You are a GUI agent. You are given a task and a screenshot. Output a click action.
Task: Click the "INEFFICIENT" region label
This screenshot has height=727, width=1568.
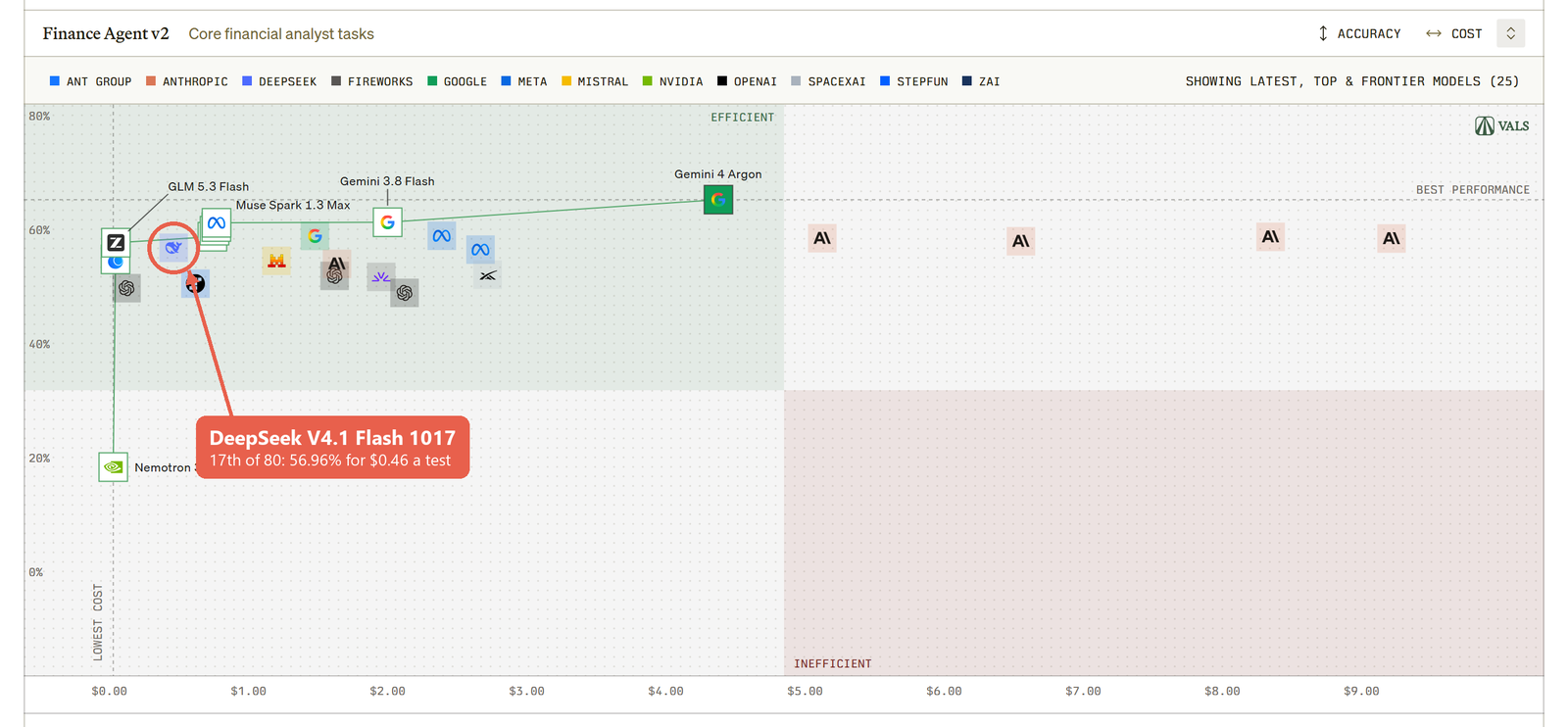pos(833,664)
